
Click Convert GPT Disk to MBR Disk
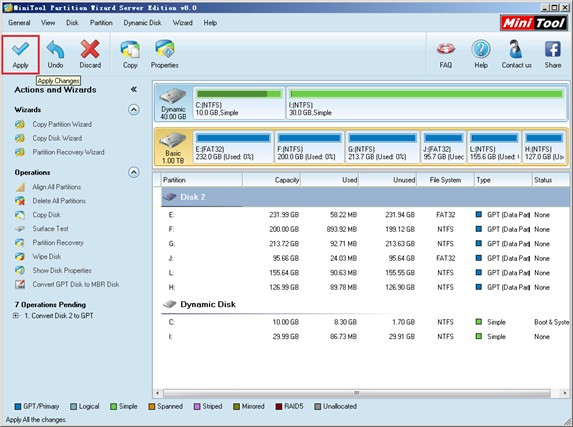(76, 284)
